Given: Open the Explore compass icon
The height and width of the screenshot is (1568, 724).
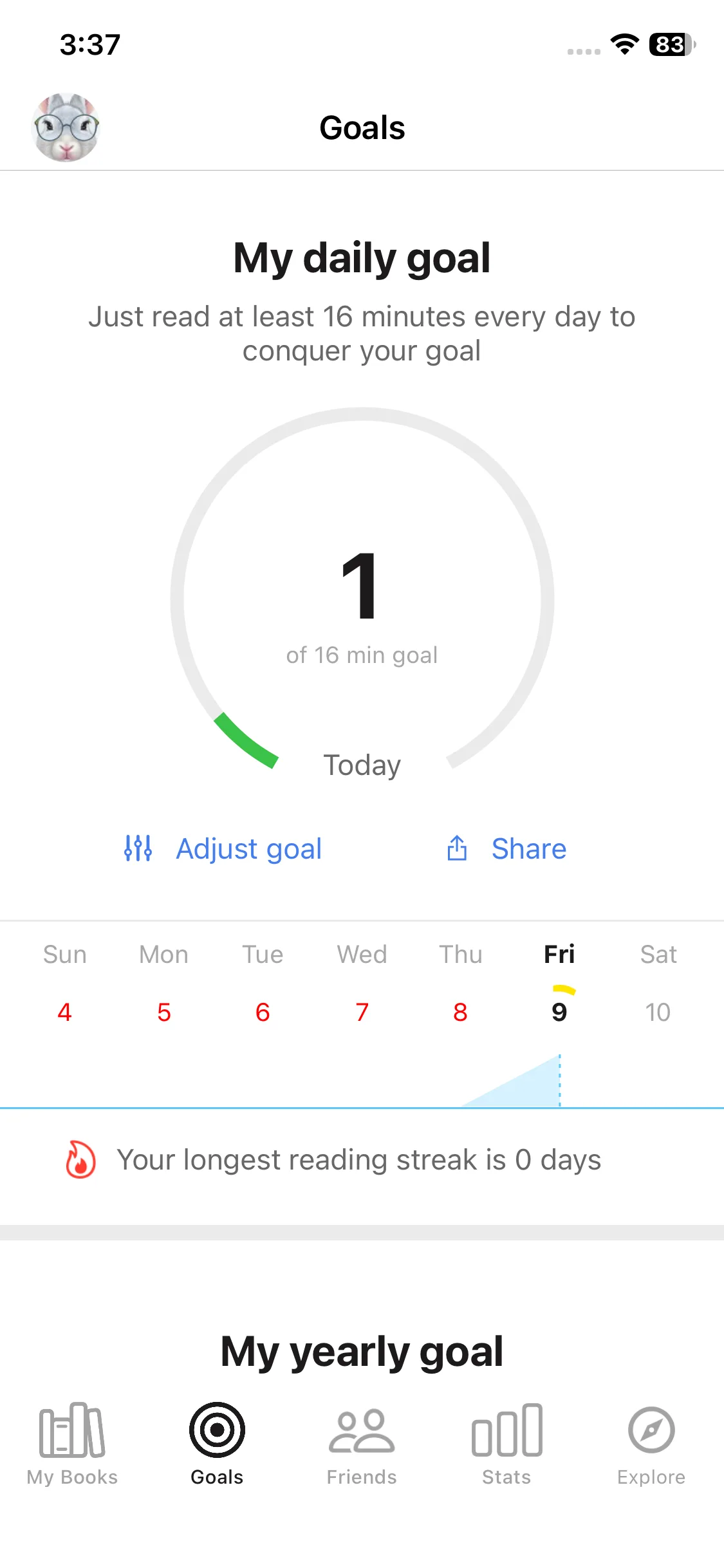Looking at the screenshot, I should point(651,1430).
